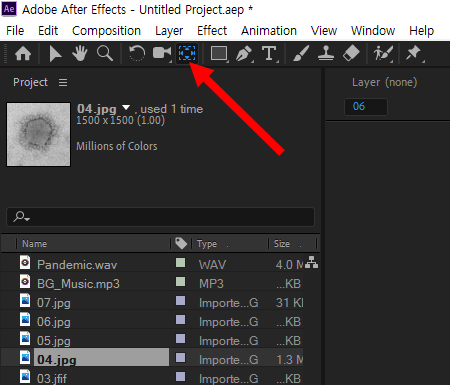Viewport: 450px width, 385px height.
Task: Click the project search input field
Action: (x=160, y=217)
